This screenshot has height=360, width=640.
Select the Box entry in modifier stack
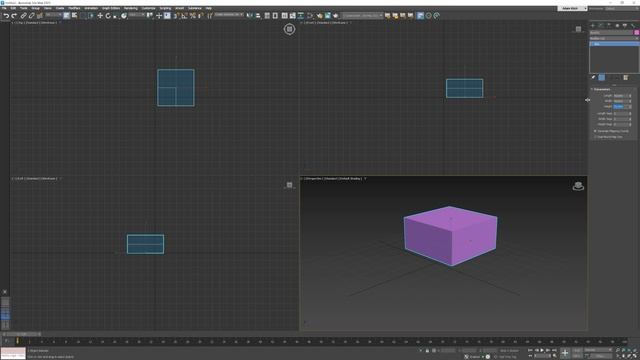[614, 44]
